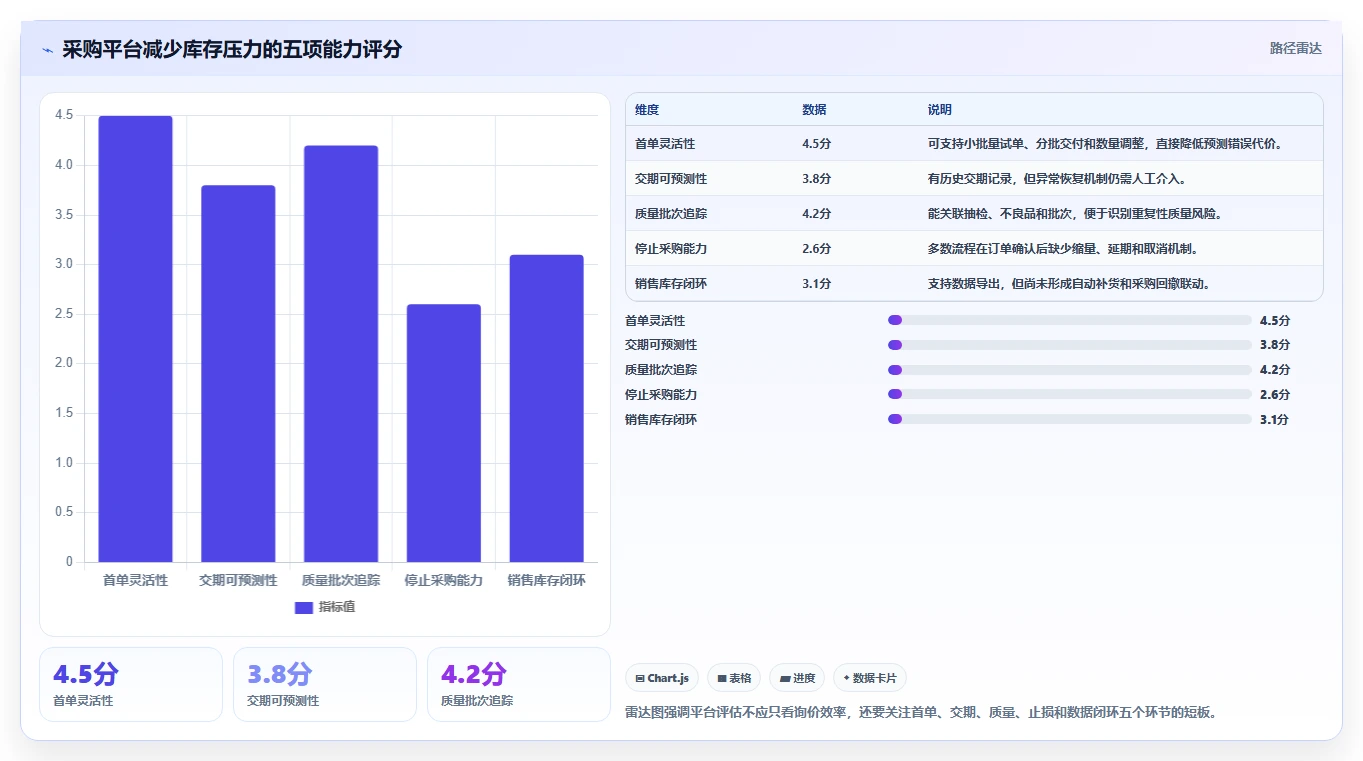Click the 首单灵活性 progress bar track
The image size is (1363, 761).
click(1070, 320)
